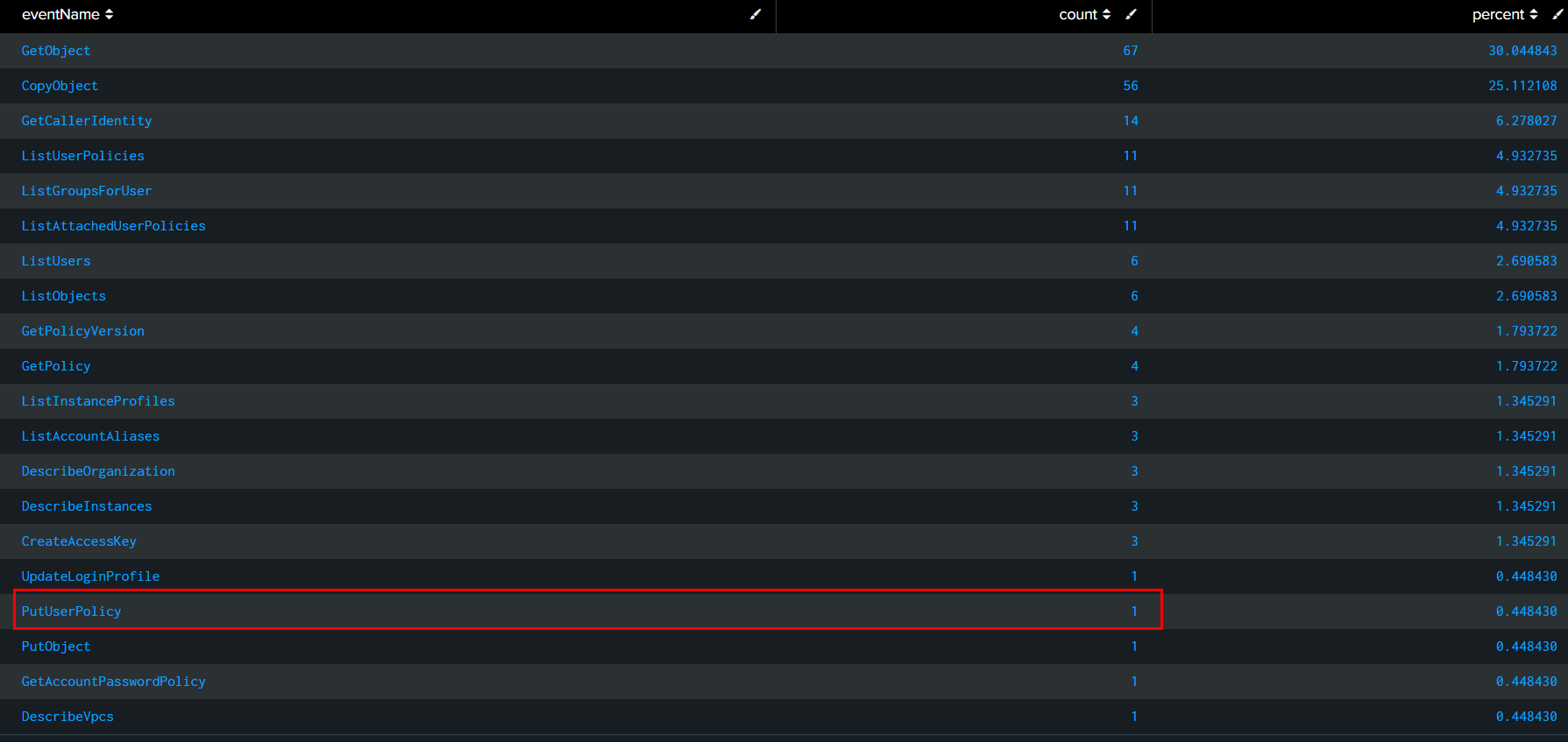This screenshot has height=742, width=1568.
Task: Click count value 14 for GetCallerIdentity
Action: (x=1131, y=121)
